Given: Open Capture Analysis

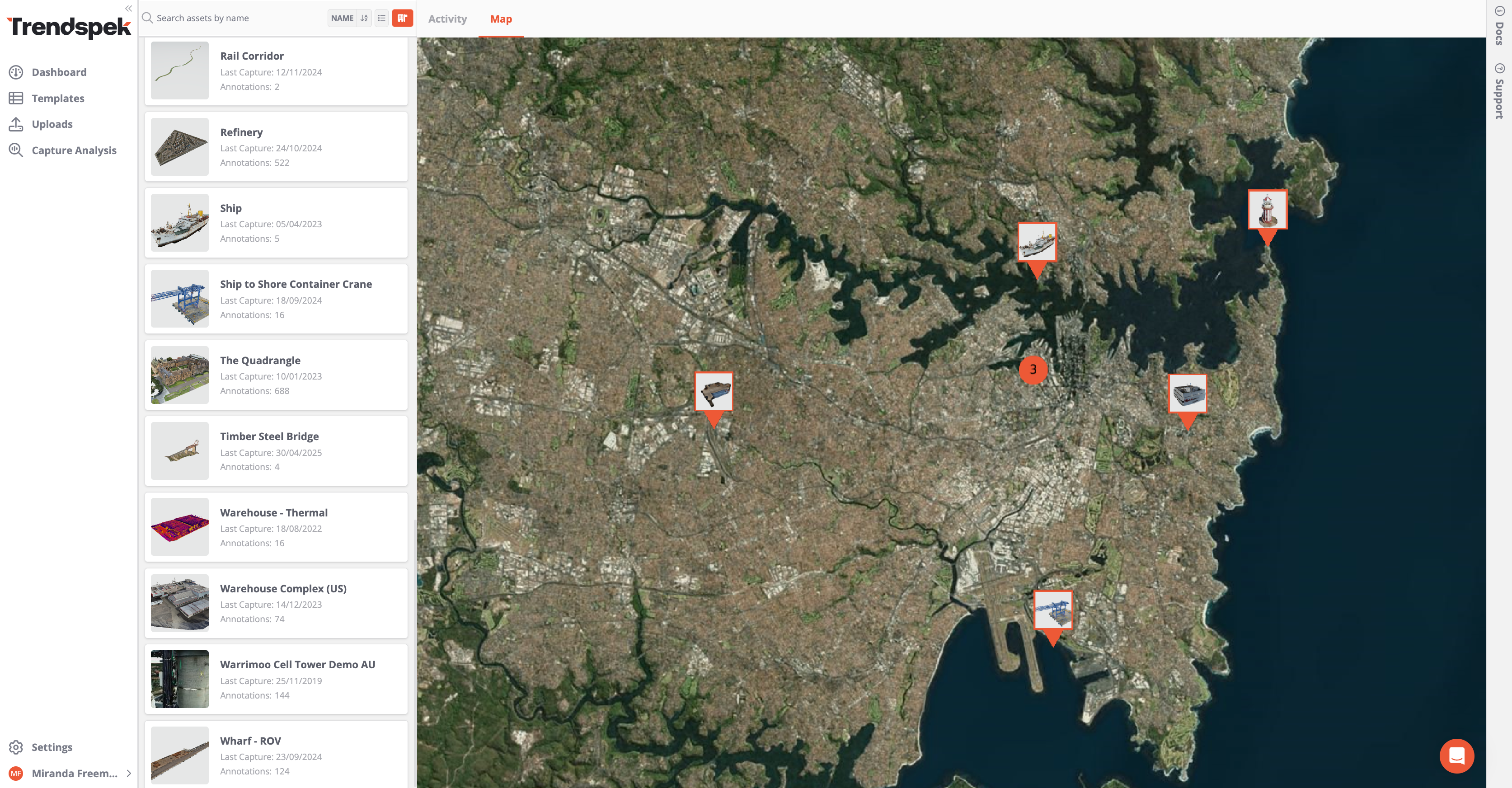Looking at the screenshot, I should coord(74,151).
